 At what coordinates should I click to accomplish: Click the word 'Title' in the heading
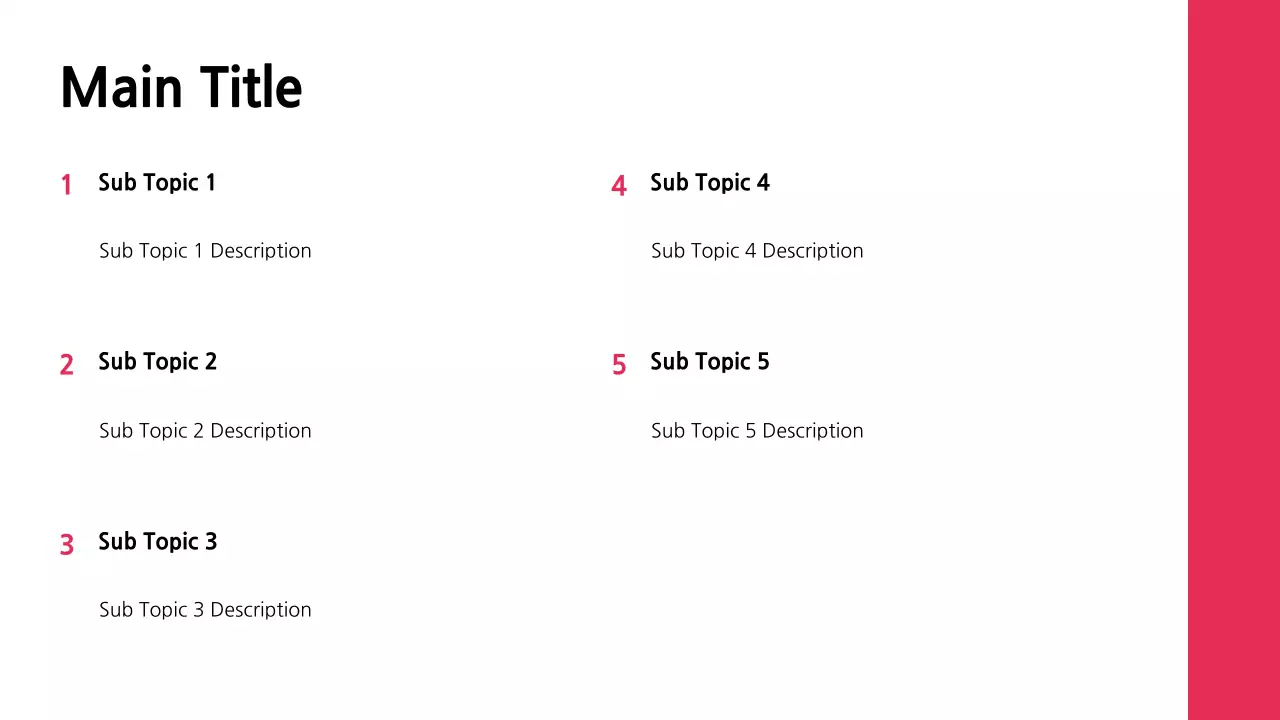point(250,88)
